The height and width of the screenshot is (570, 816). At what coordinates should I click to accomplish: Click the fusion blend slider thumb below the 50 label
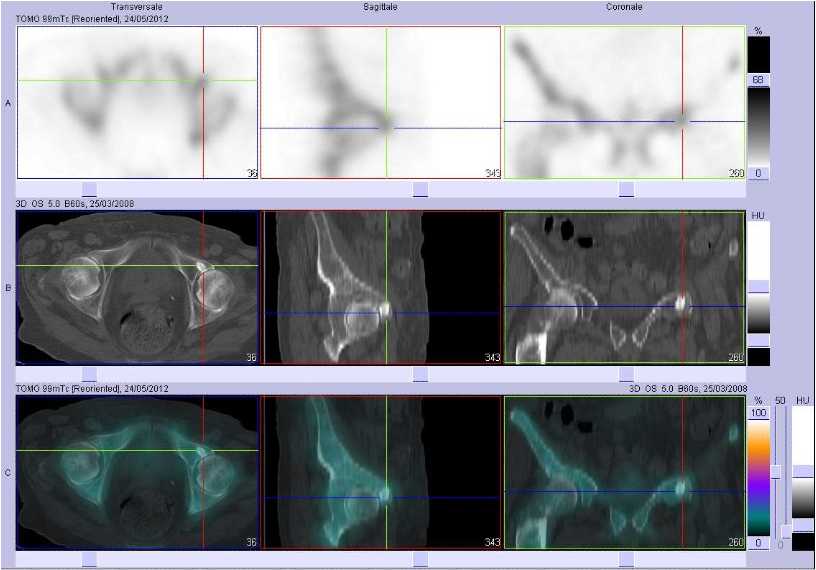[776, 472]
